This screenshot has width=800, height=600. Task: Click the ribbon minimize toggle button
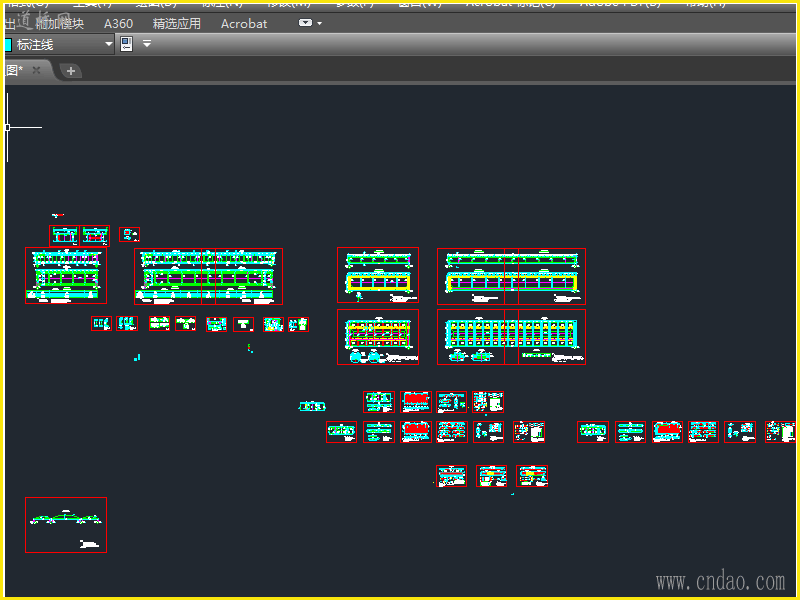pos(305,23)
